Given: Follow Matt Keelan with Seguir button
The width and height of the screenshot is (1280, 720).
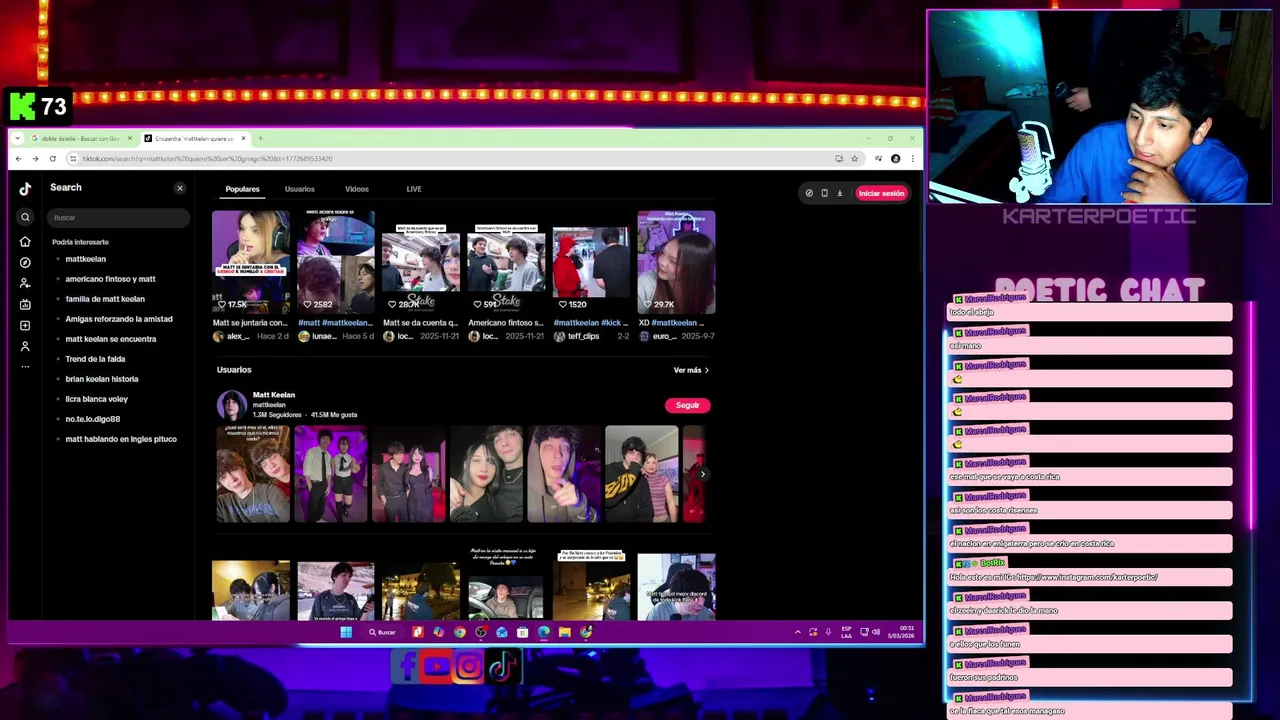Looking at the screenshot, I should coord(687,405).
